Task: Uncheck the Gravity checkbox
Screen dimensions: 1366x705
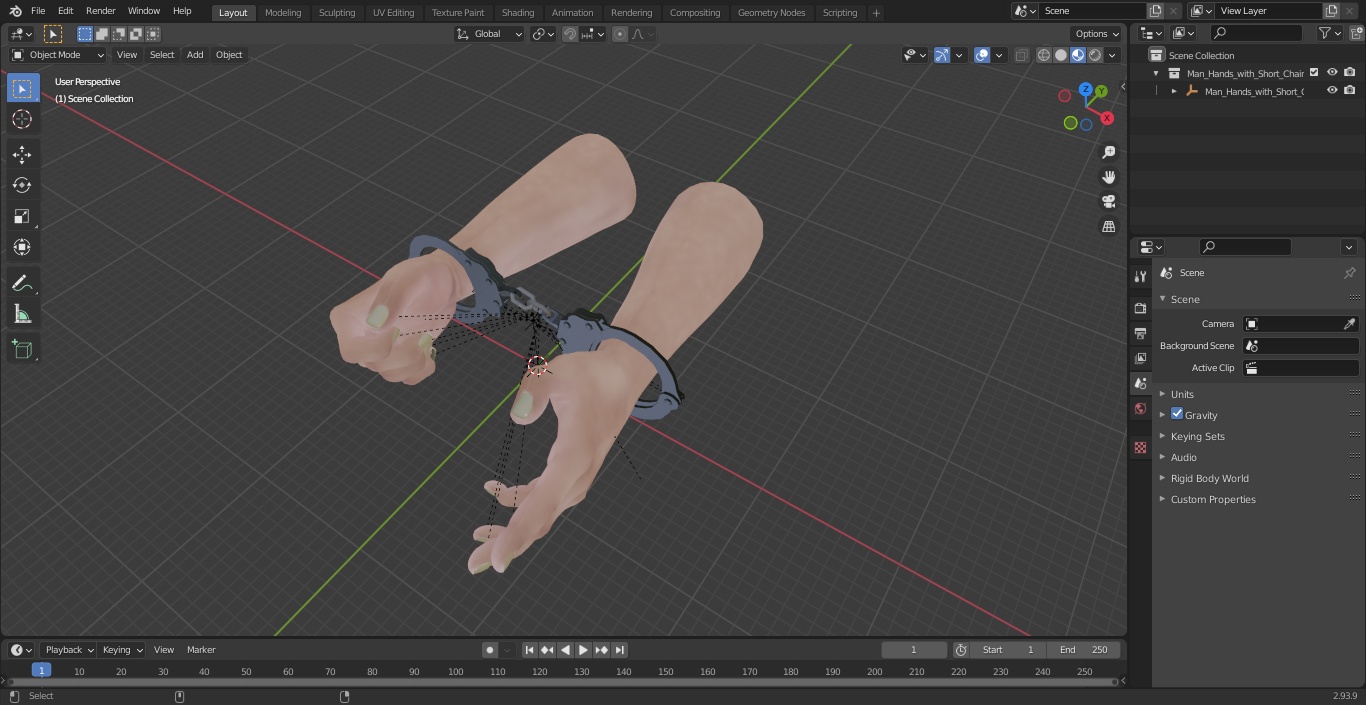Action: pos(1177,414)
